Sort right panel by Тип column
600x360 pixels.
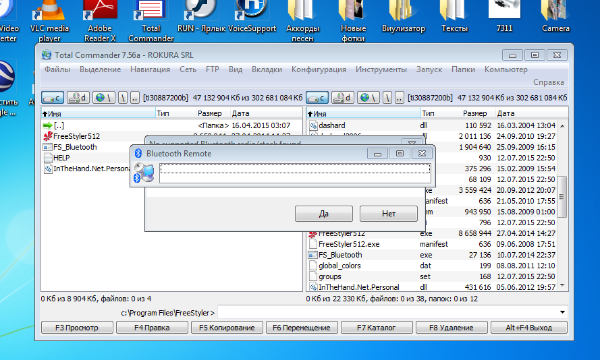tap(438, 113)
